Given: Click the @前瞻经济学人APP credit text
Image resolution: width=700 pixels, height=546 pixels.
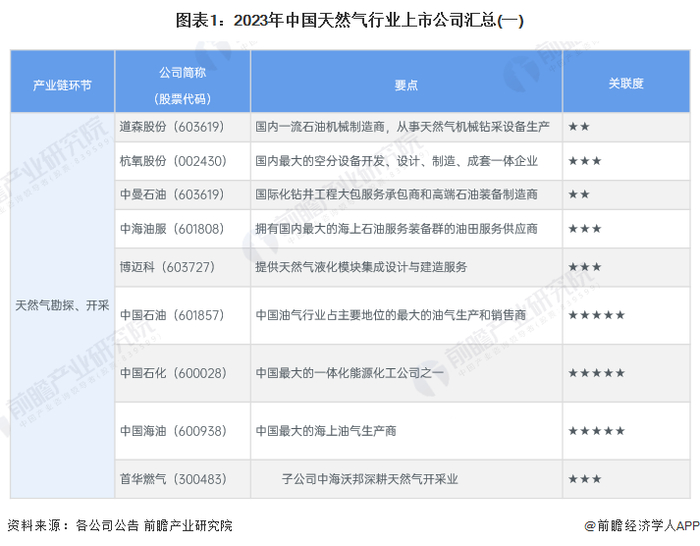Looking at the screenshot, I should [642, 525].
